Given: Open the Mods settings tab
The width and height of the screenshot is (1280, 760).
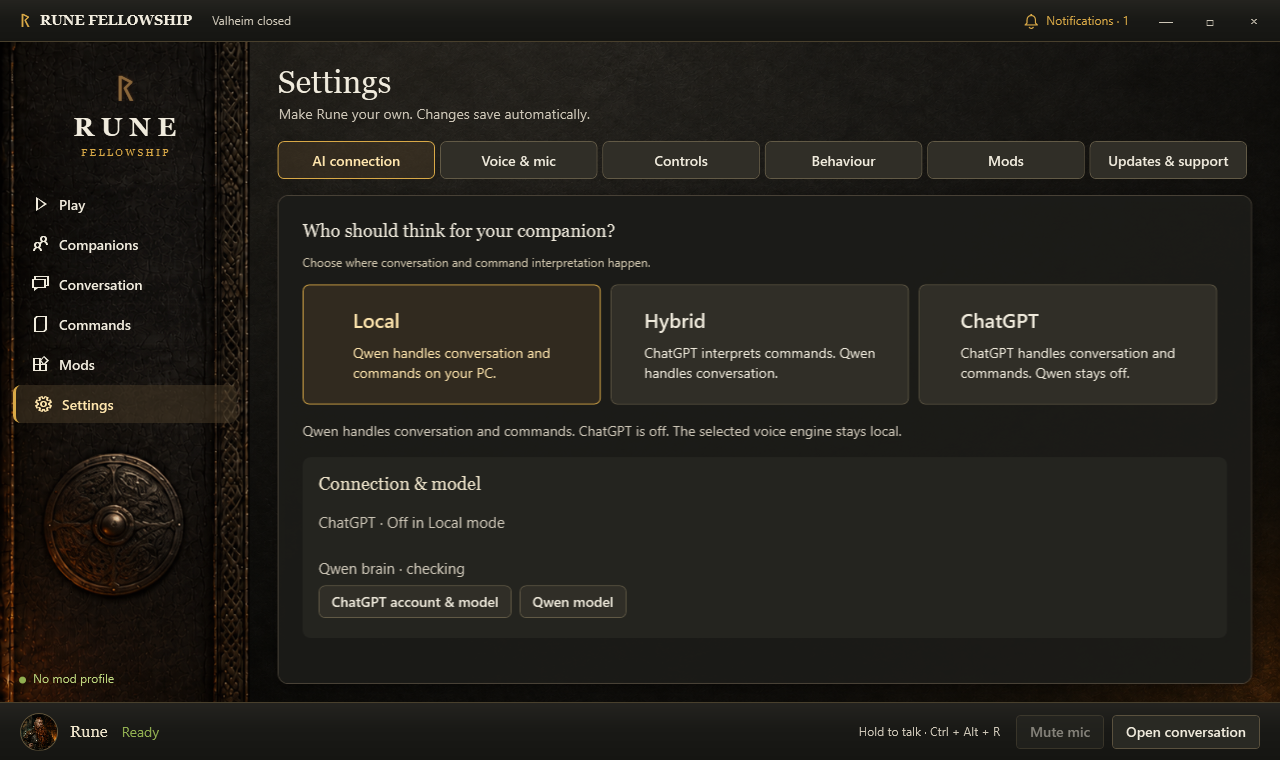Looking at the screenshot, I should 1005,160.
